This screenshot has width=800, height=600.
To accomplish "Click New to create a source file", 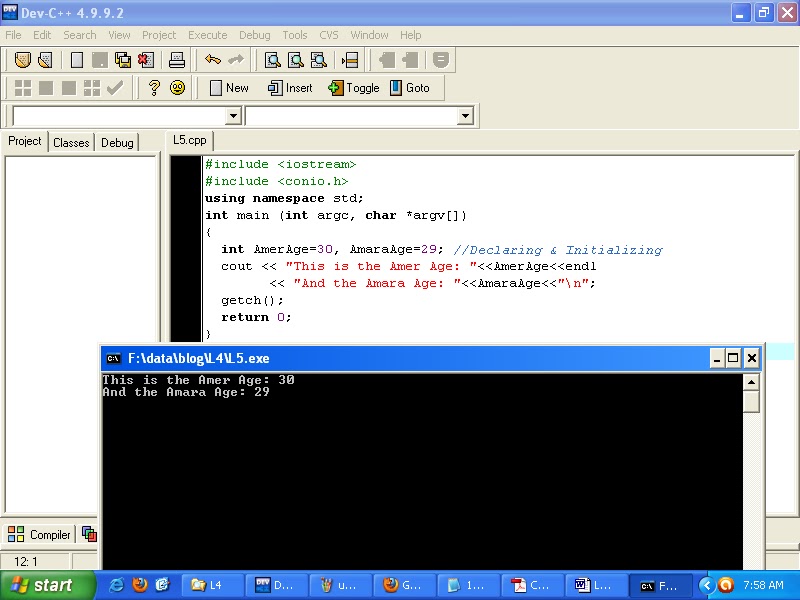I will pos(227,87).
